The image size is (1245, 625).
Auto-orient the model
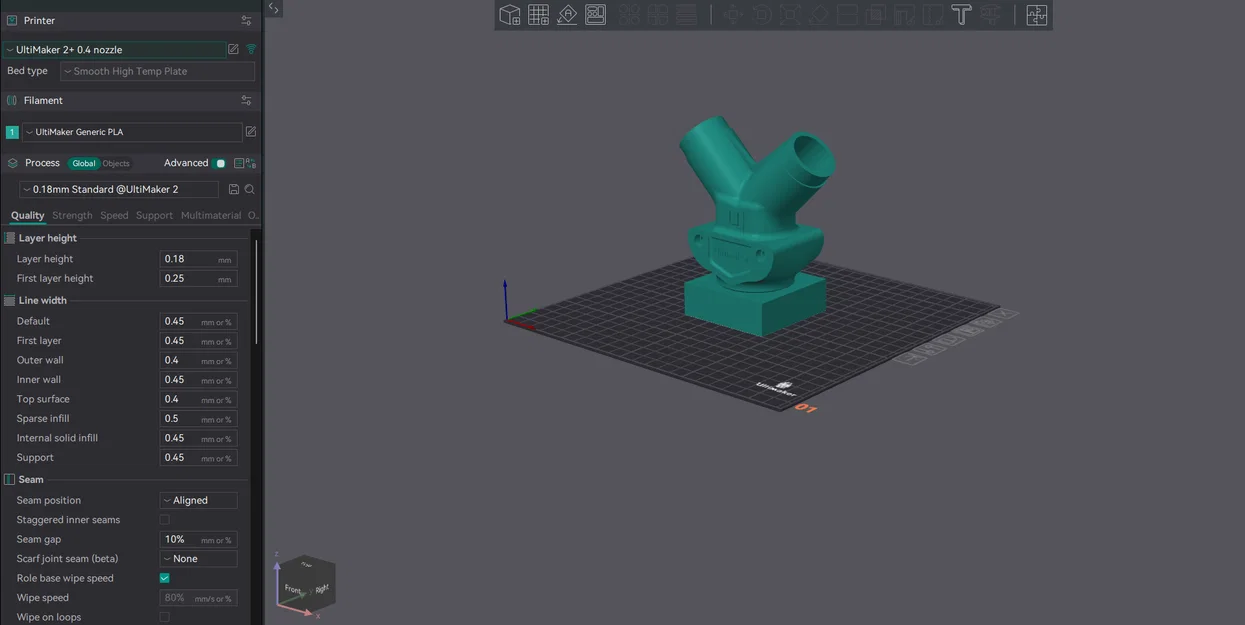point(567,14)
